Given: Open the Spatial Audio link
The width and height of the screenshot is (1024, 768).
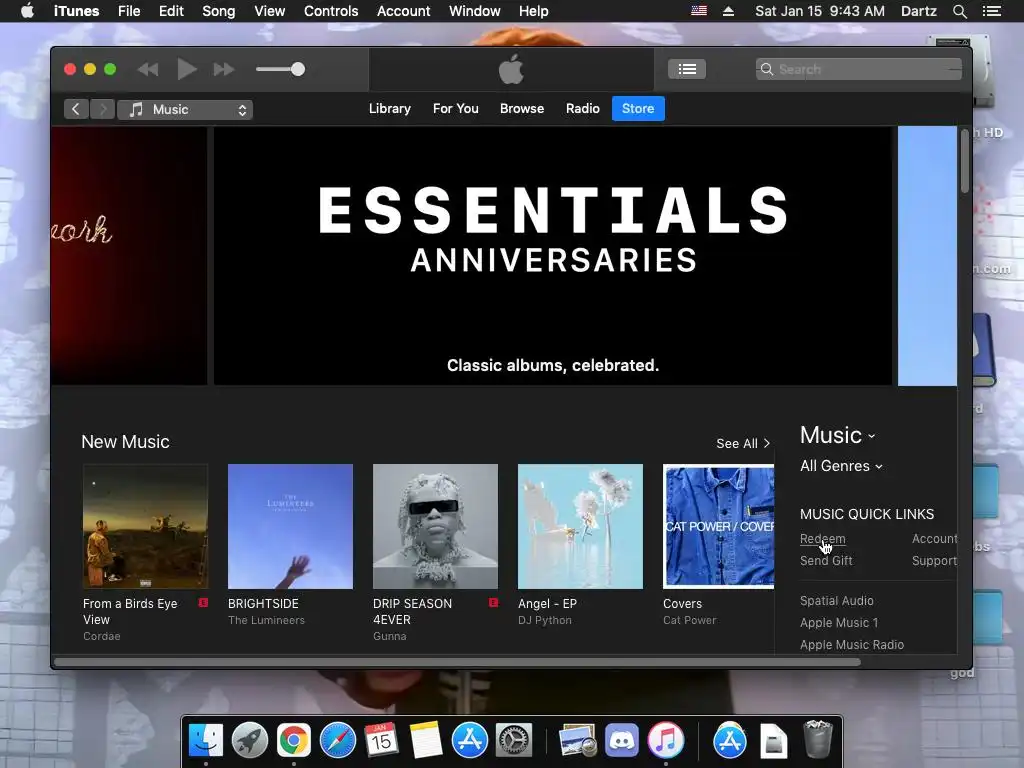Looking at the screenshot, I should [x=837, y=601].
